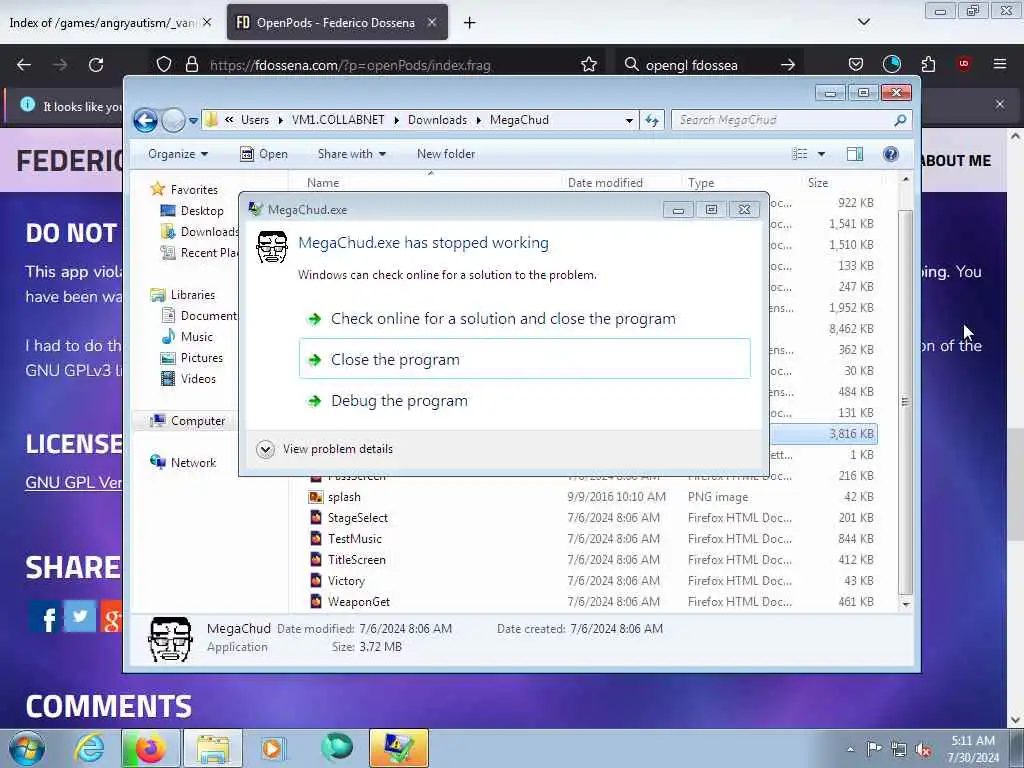Click the Explorer back navigation arrow
1024x768 pixels.
(145, 120)
